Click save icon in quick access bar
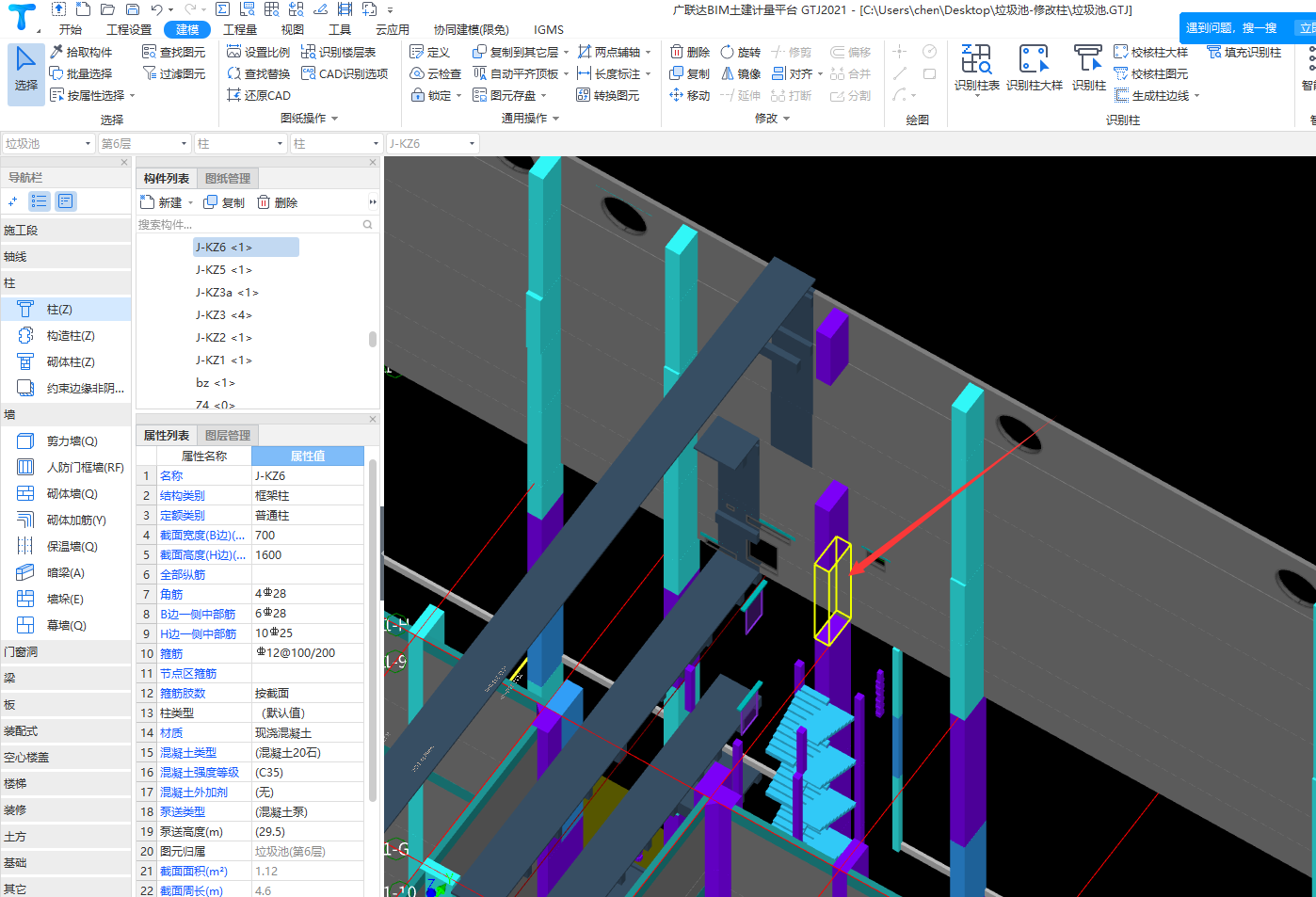This screenshot has width=1316, height=897. [x=132, y=9]
